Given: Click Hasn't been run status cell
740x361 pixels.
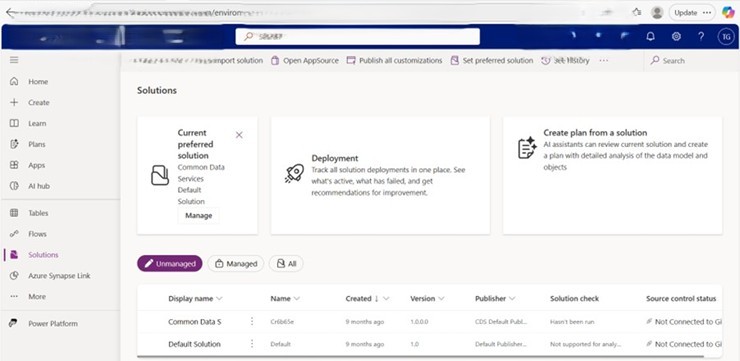Looking at the screenshot, I should [x=572, y=322].
